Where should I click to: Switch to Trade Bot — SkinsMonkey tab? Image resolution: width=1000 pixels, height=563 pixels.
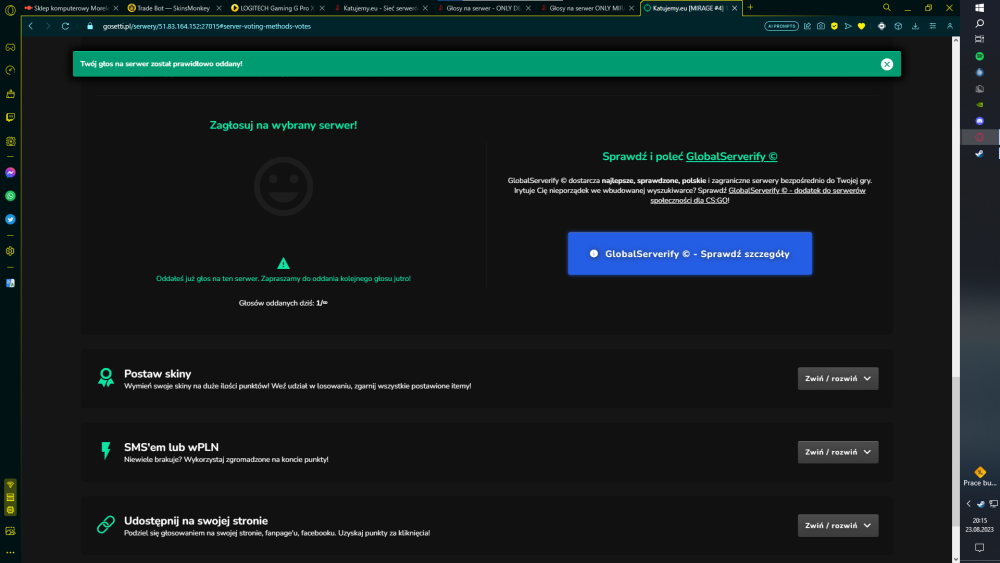[x=173, y=8]
